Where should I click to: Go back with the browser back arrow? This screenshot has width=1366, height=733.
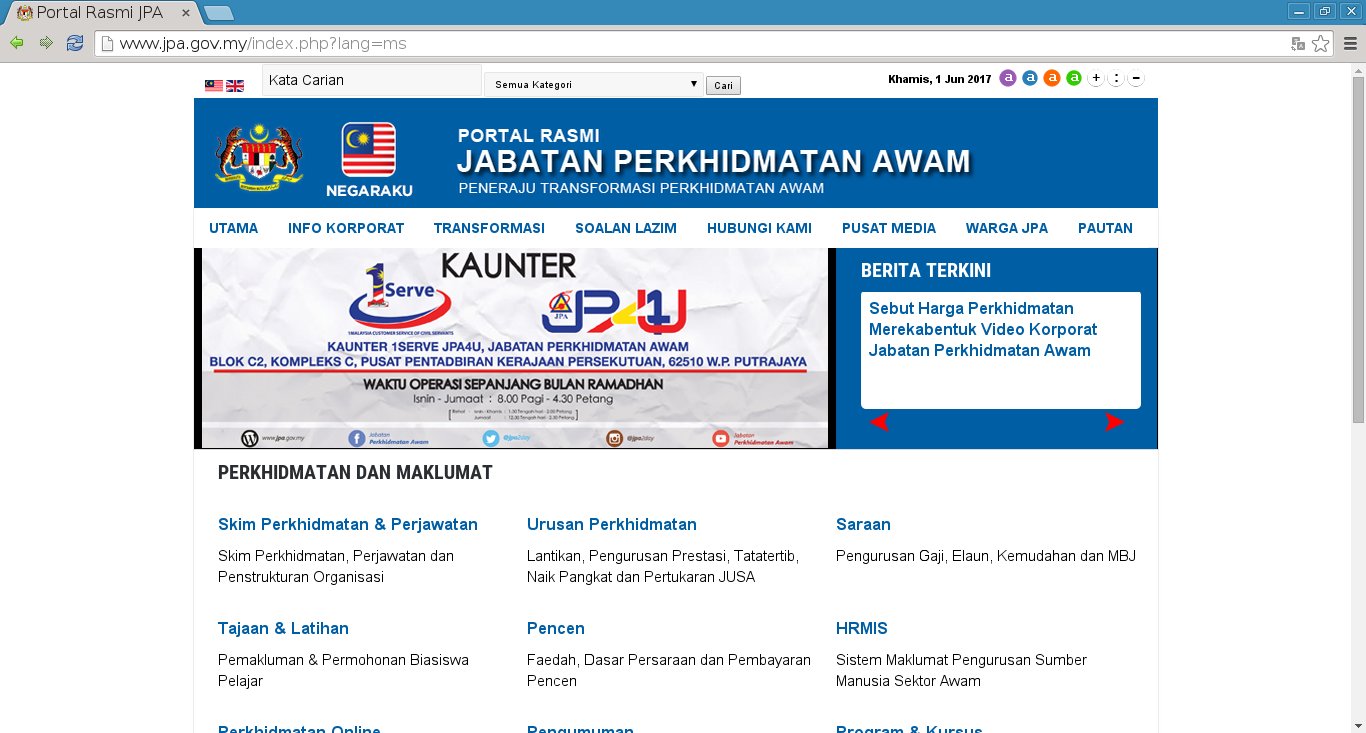[x=17, y=43]
